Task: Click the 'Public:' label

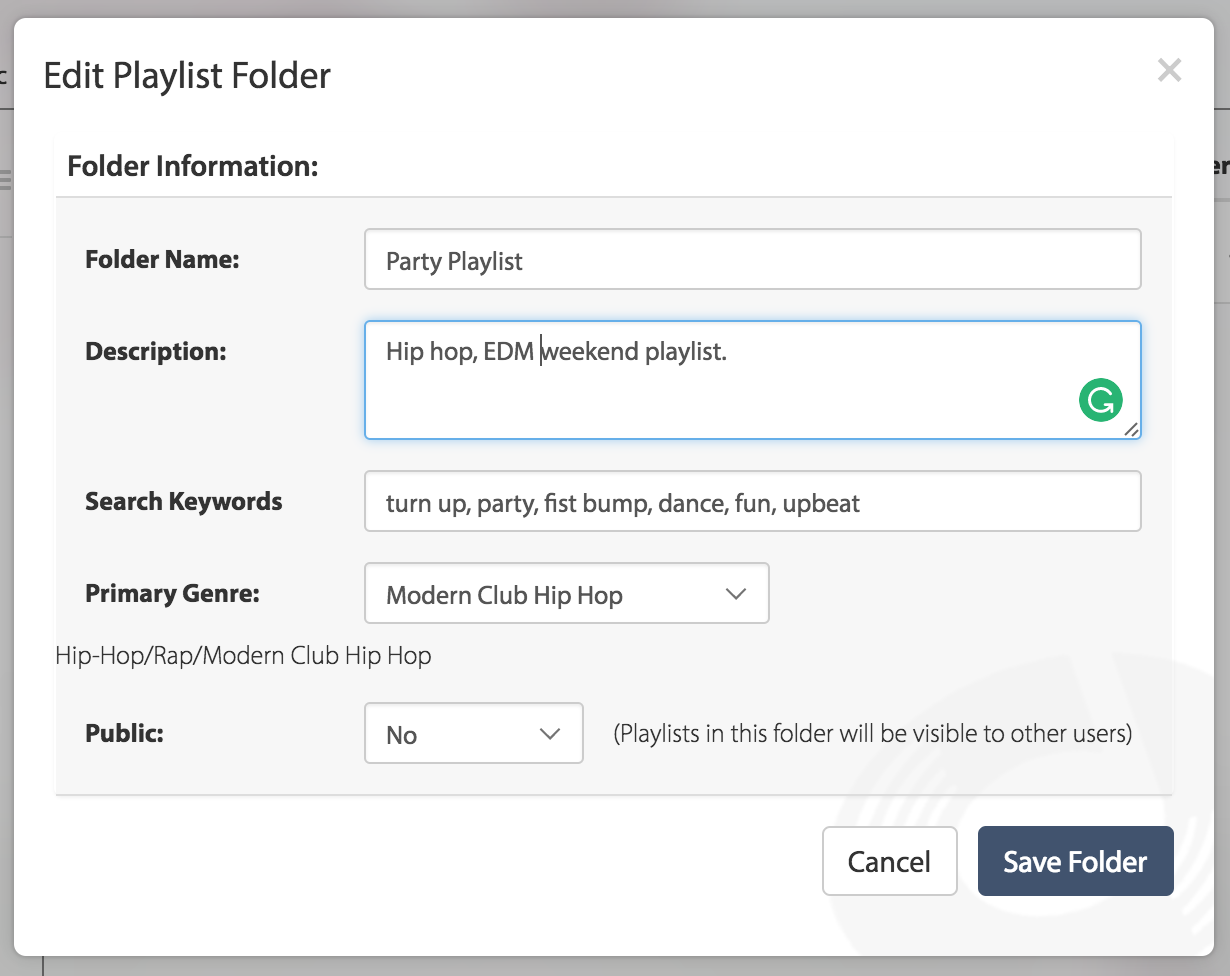Action: pos(124,733)
